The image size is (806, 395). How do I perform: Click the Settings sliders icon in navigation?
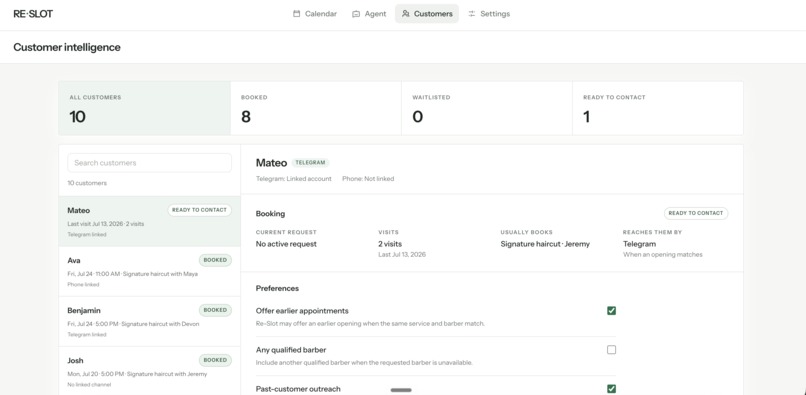click(x=472, y=14)
